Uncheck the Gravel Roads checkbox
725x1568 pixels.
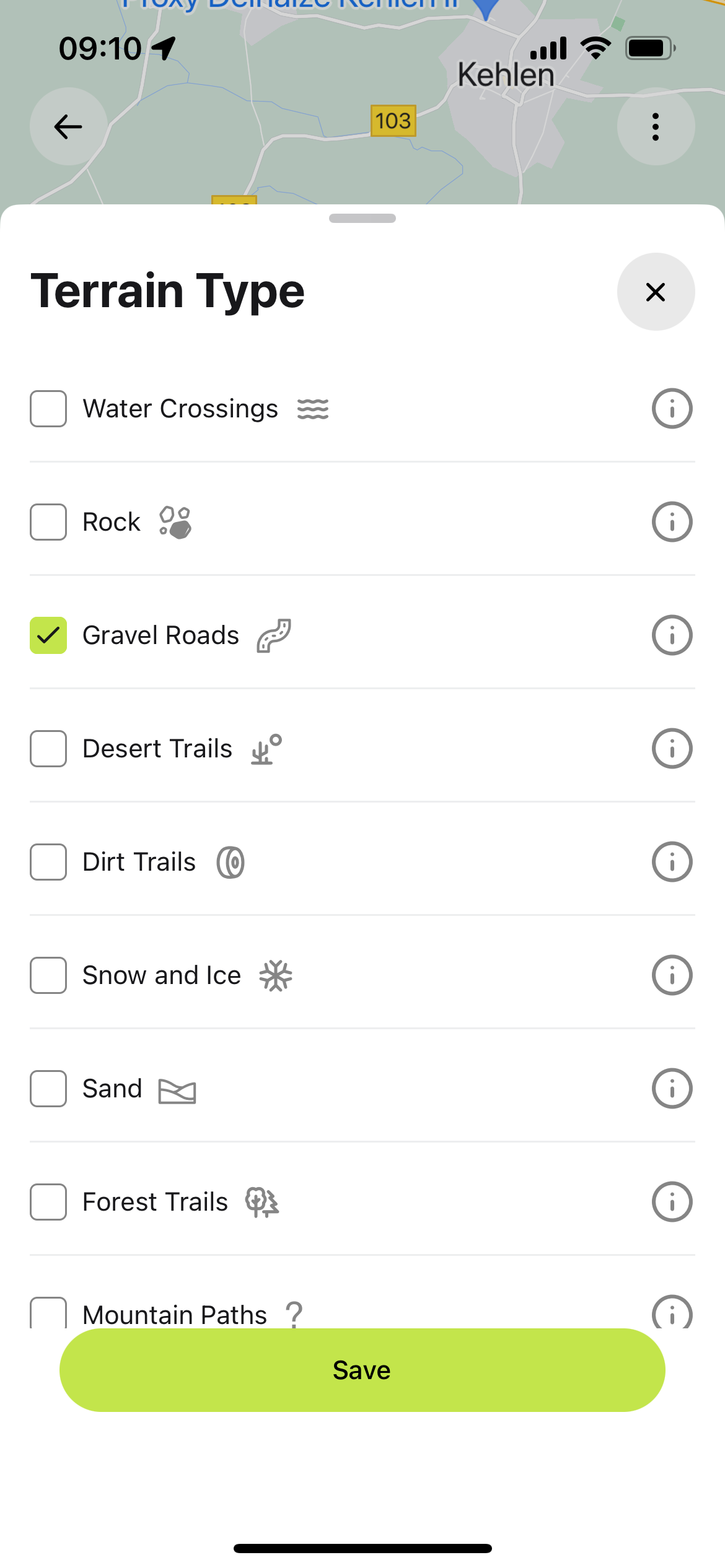(x=48, y=635)
